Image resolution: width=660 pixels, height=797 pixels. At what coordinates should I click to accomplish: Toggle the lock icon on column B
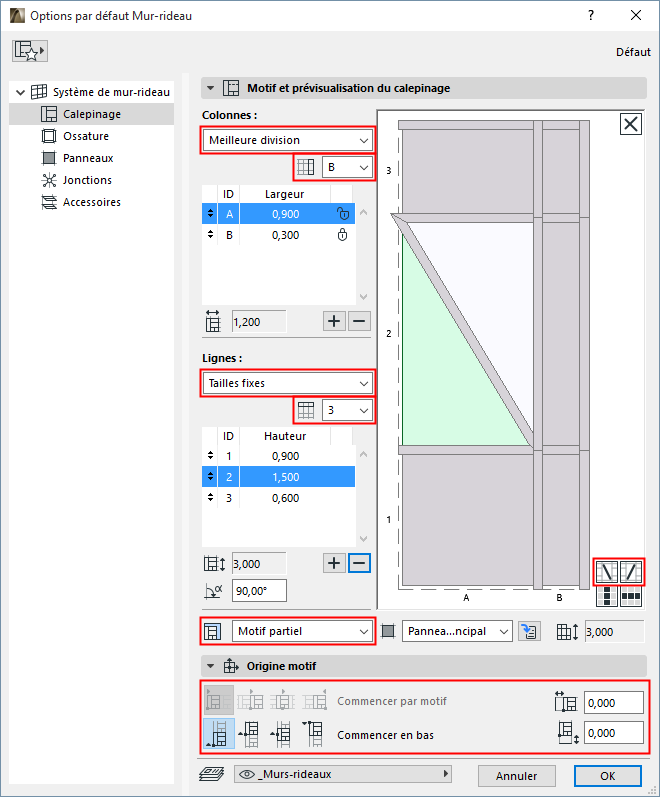(x=343, y=235)
